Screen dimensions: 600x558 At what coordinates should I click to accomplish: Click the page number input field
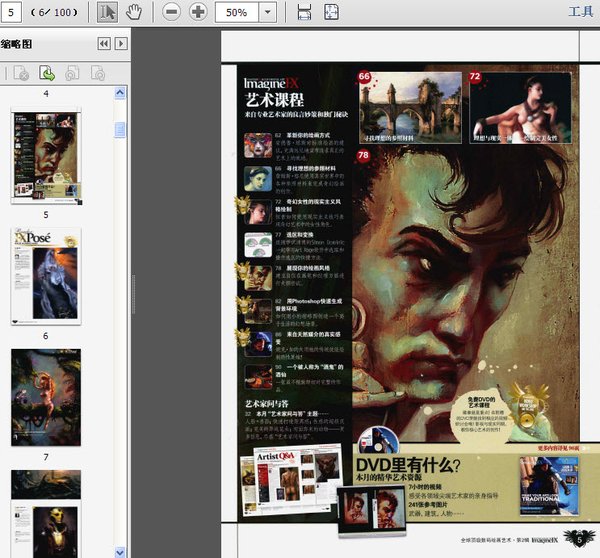click(x=11, y=13)
